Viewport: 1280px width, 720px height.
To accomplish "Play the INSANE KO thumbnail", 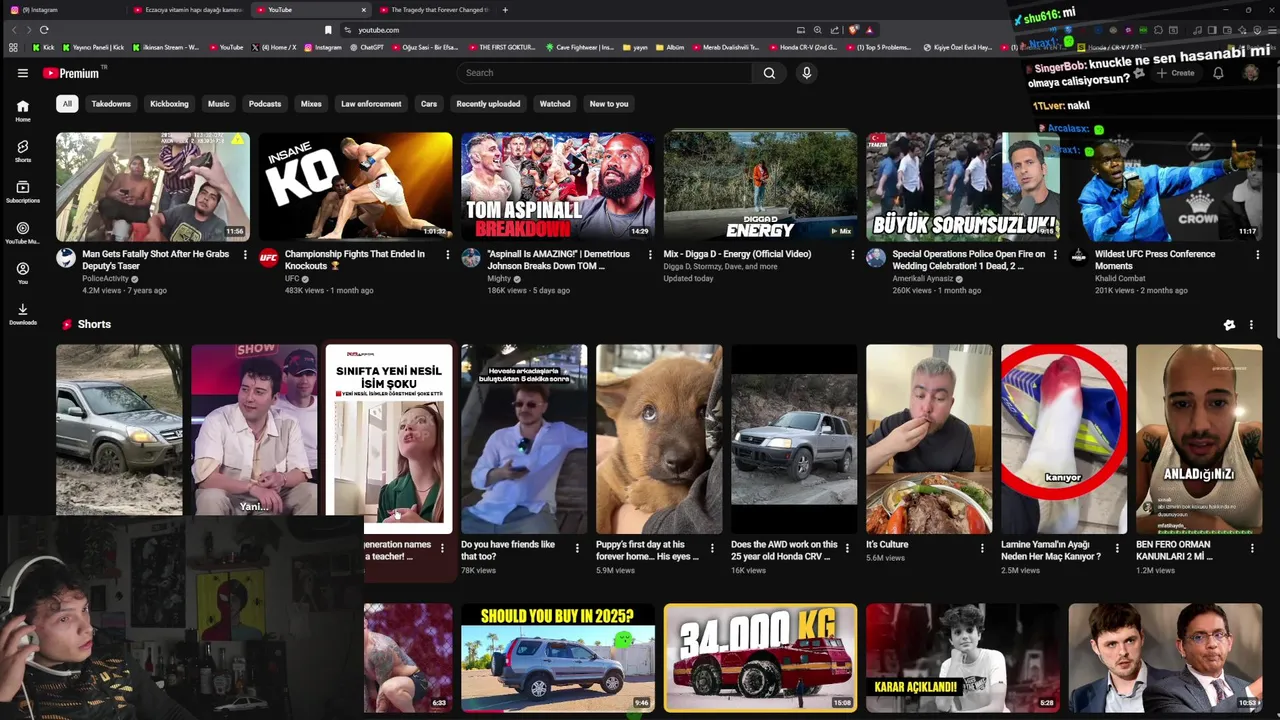I will (355, 186).
